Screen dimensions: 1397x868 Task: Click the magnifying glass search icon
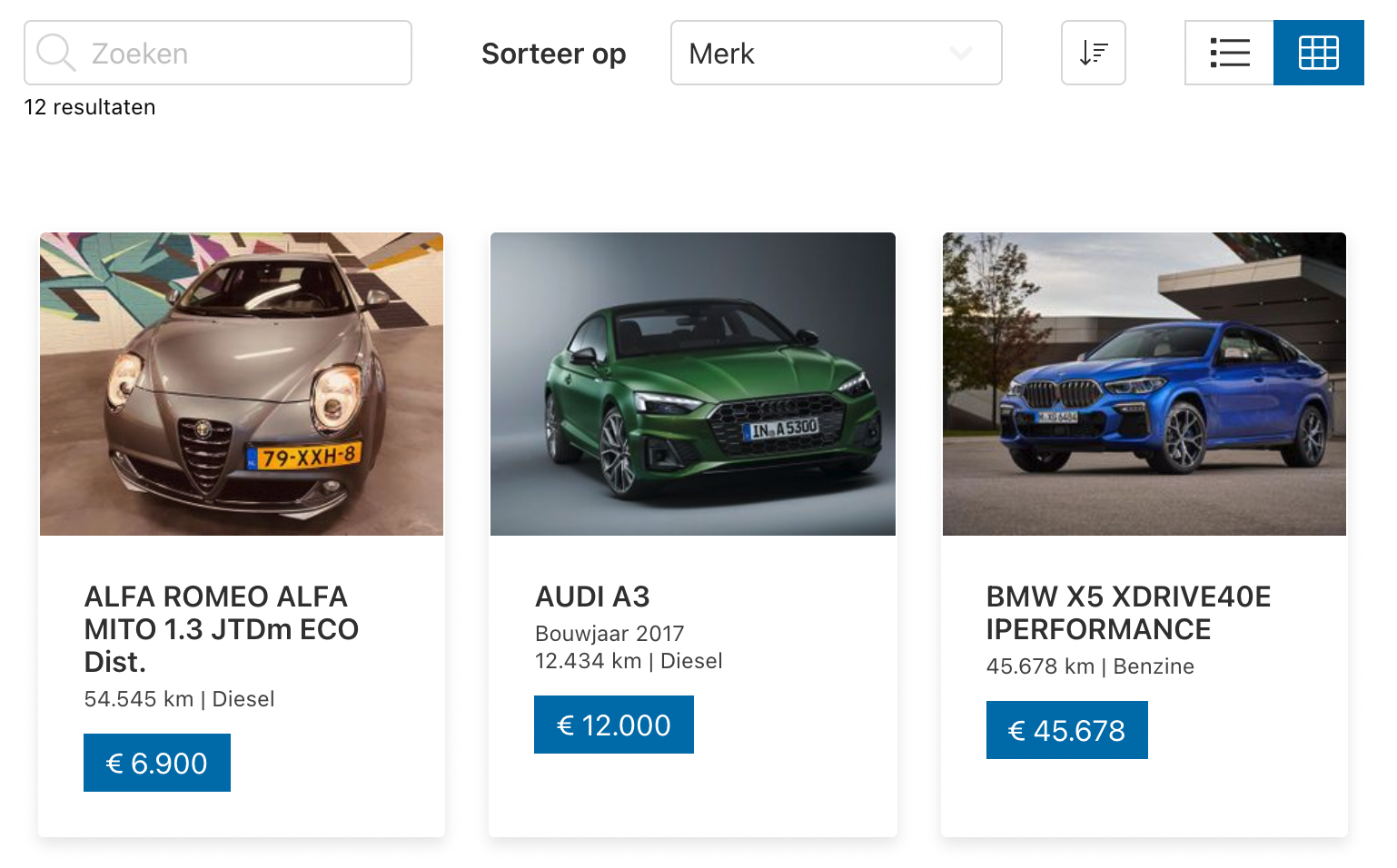55,53
